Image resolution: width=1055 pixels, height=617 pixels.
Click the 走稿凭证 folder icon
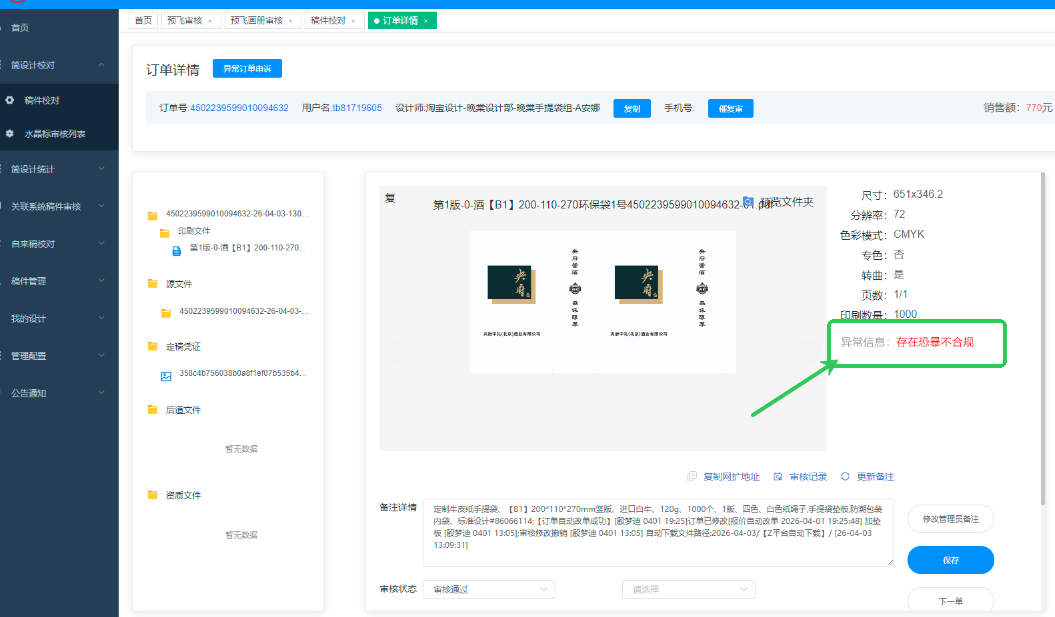tap(153, 346)
